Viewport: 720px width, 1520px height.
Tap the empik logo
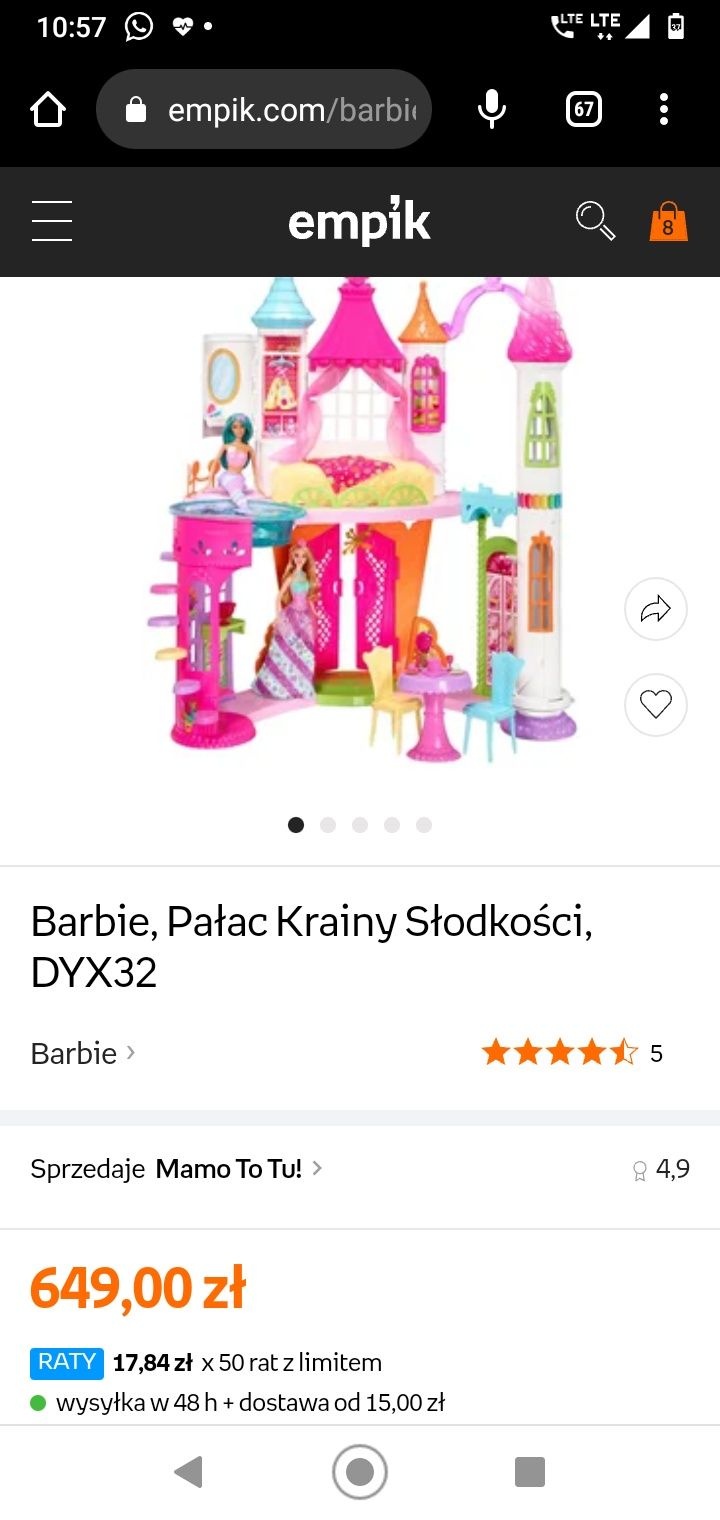359,221
